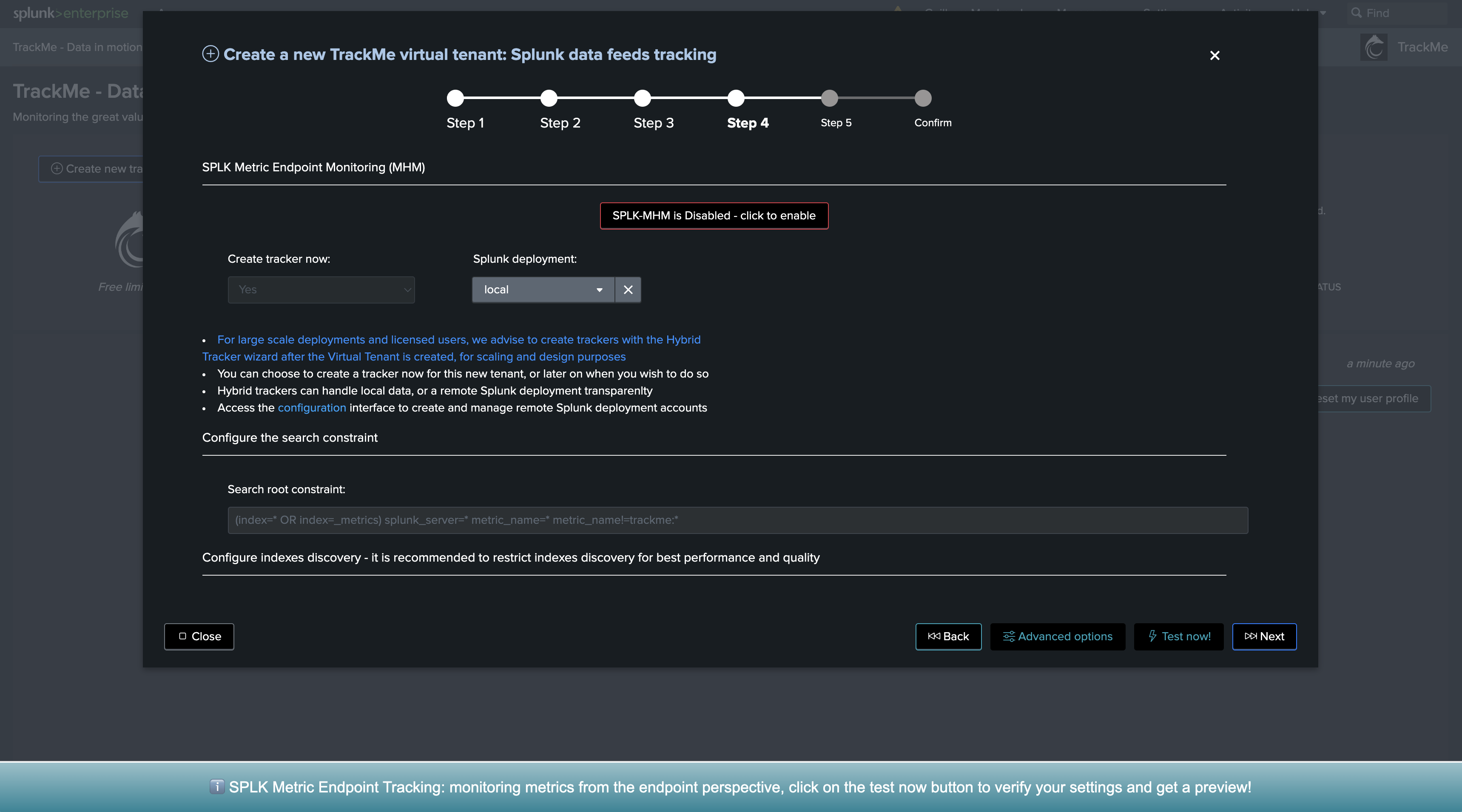Screen dimensions: 1462x812
Task: Go to Step 2 in the wizard
Action: click(549, 98)
